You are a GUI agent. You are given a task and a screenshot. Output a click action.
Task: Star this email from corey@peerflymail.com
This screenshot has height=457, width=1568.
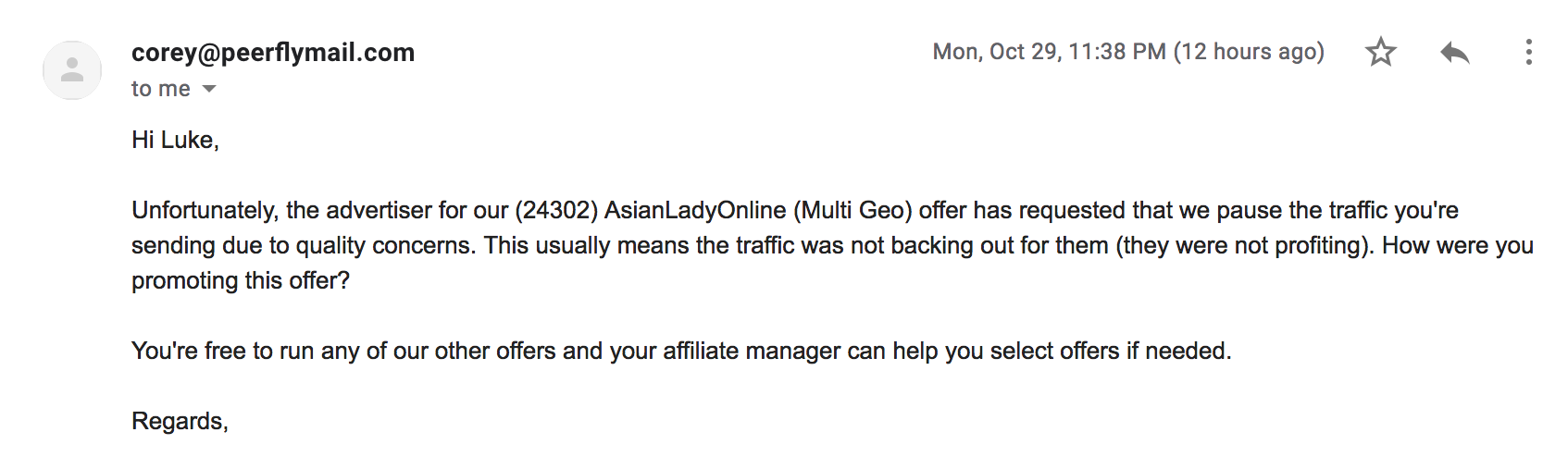point(1380,52)
